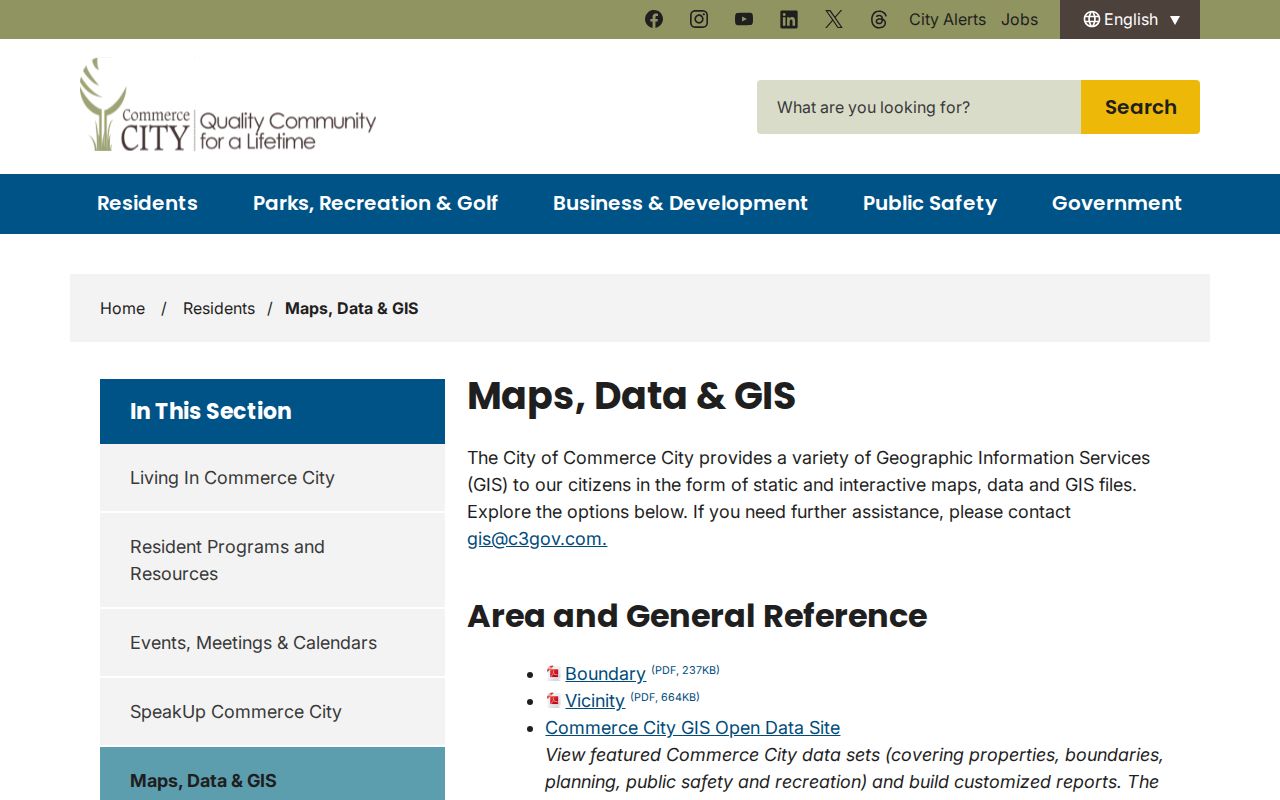
Task: Click the Commerce City logo
Action: (x=228, y=105)
